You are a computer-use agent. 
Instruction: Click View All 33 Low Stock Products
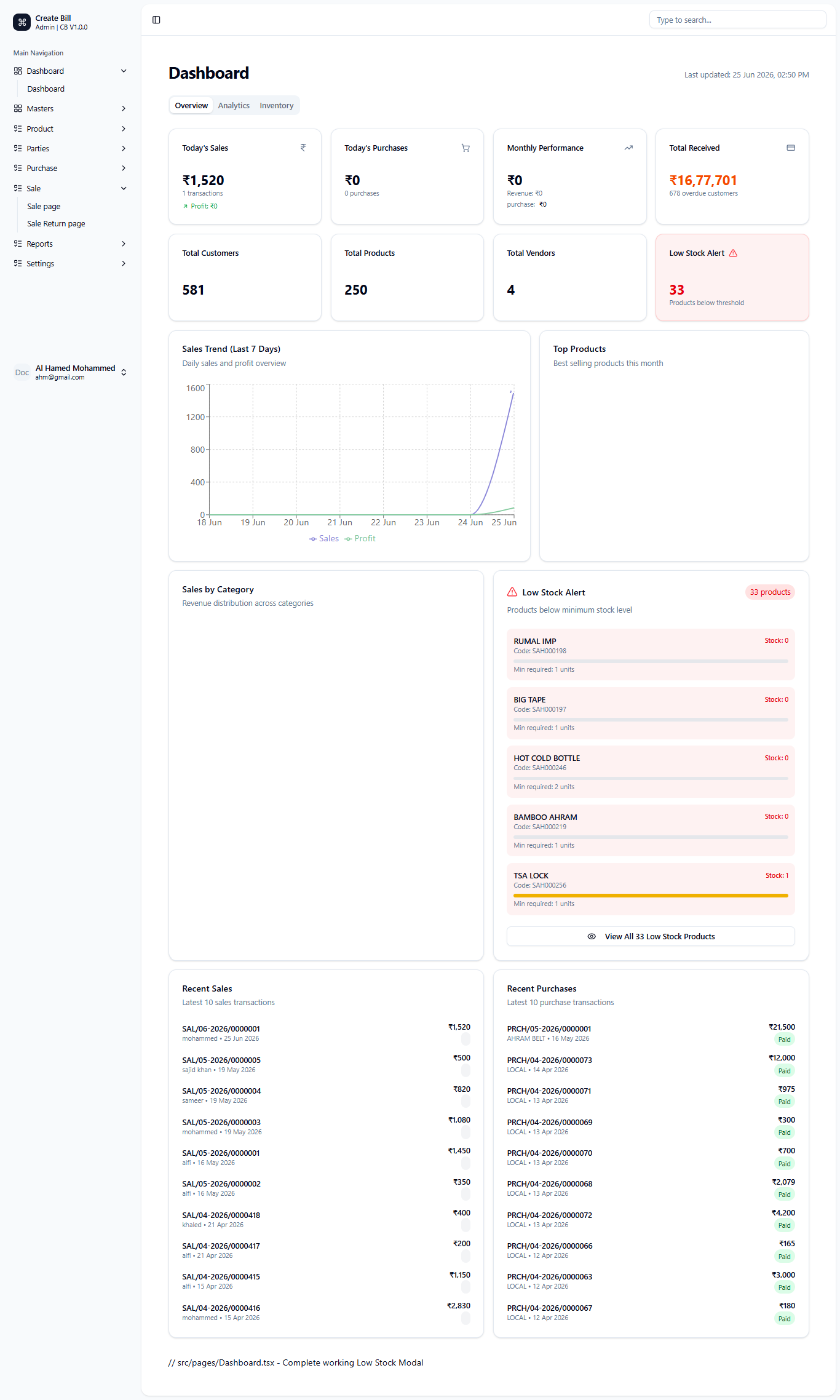651,936
